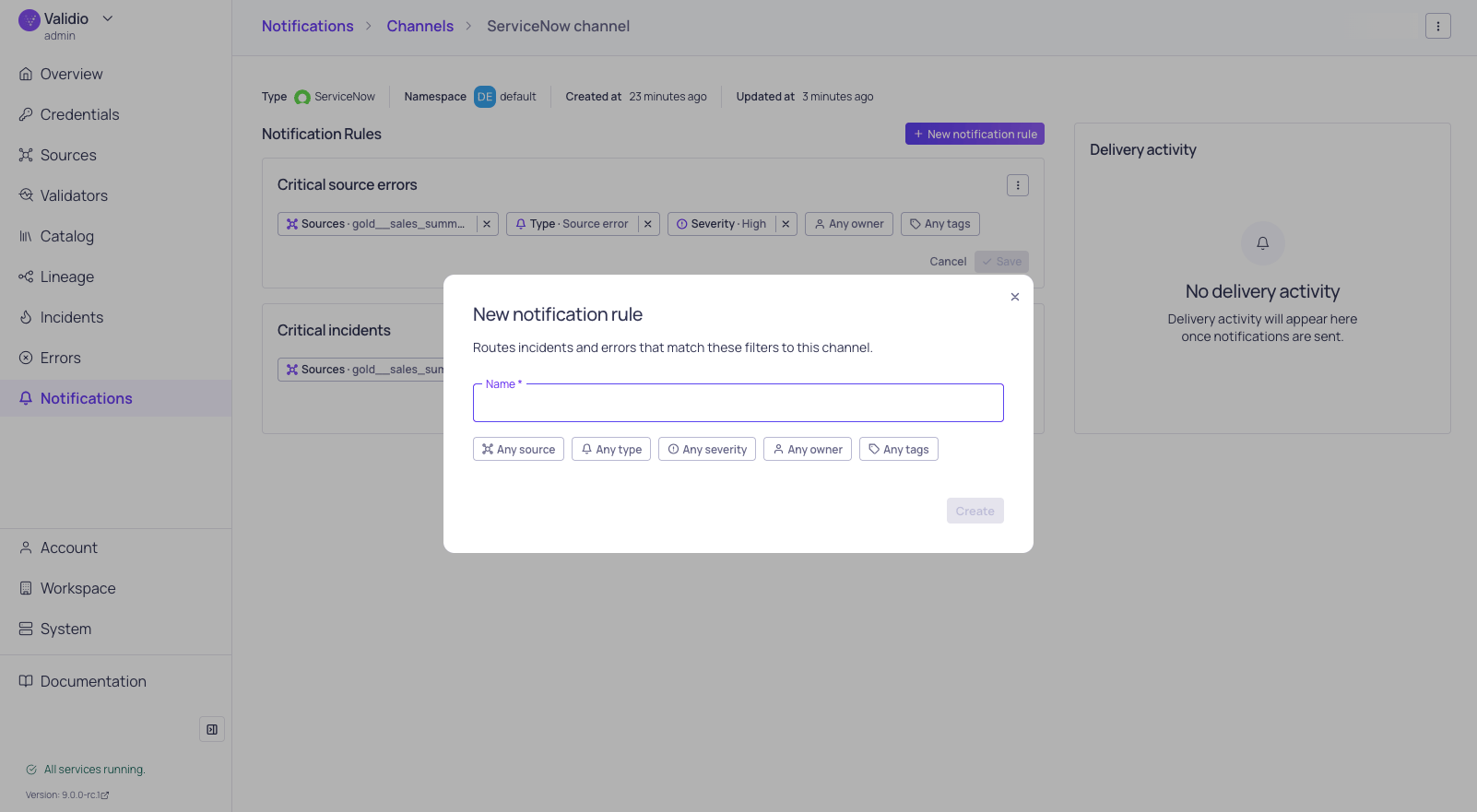Screen dimensions: 1477x812
Task: Open the Overview page
Action: 116,74
